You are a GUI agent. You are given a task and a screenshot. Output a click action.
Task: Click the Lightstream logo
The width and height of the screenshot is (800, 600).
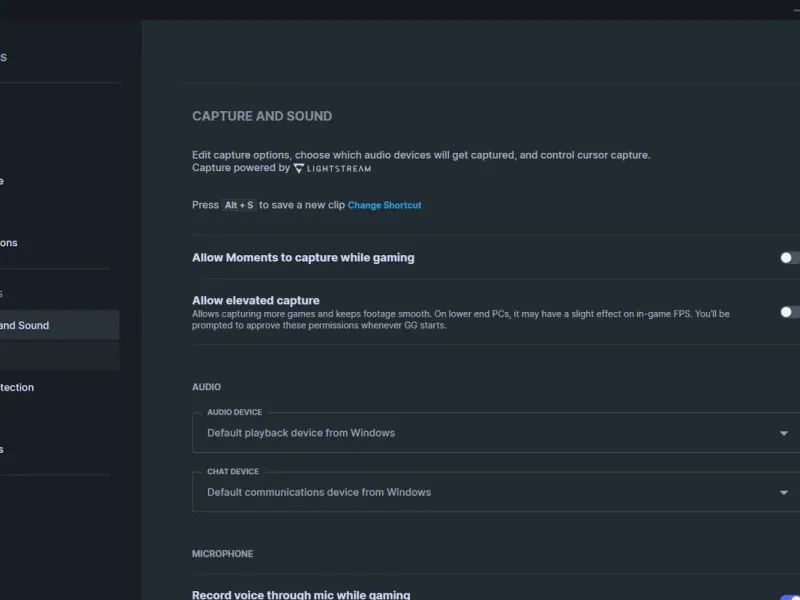(332, 169)
